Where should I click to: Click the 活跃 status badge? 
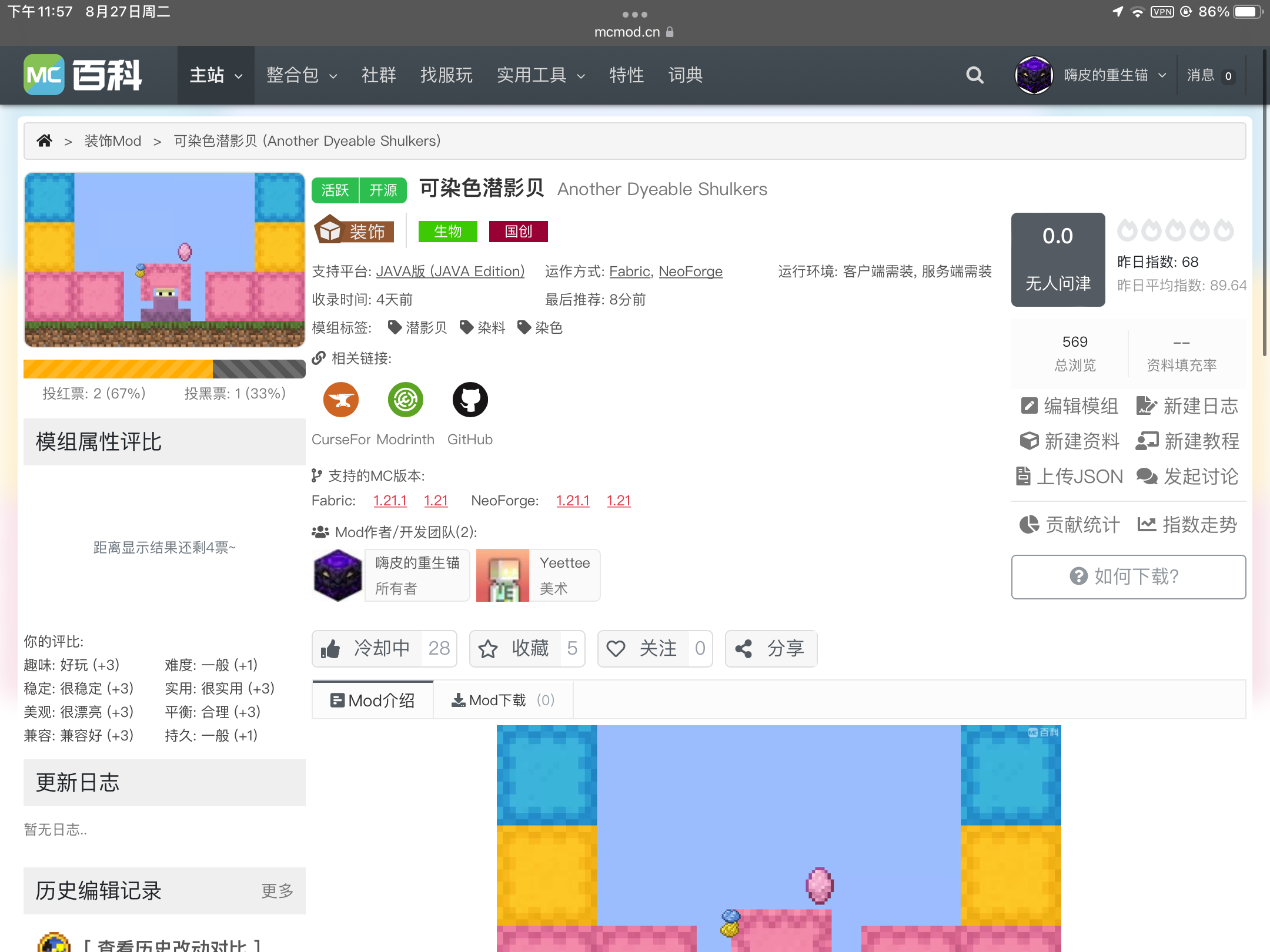335,190
